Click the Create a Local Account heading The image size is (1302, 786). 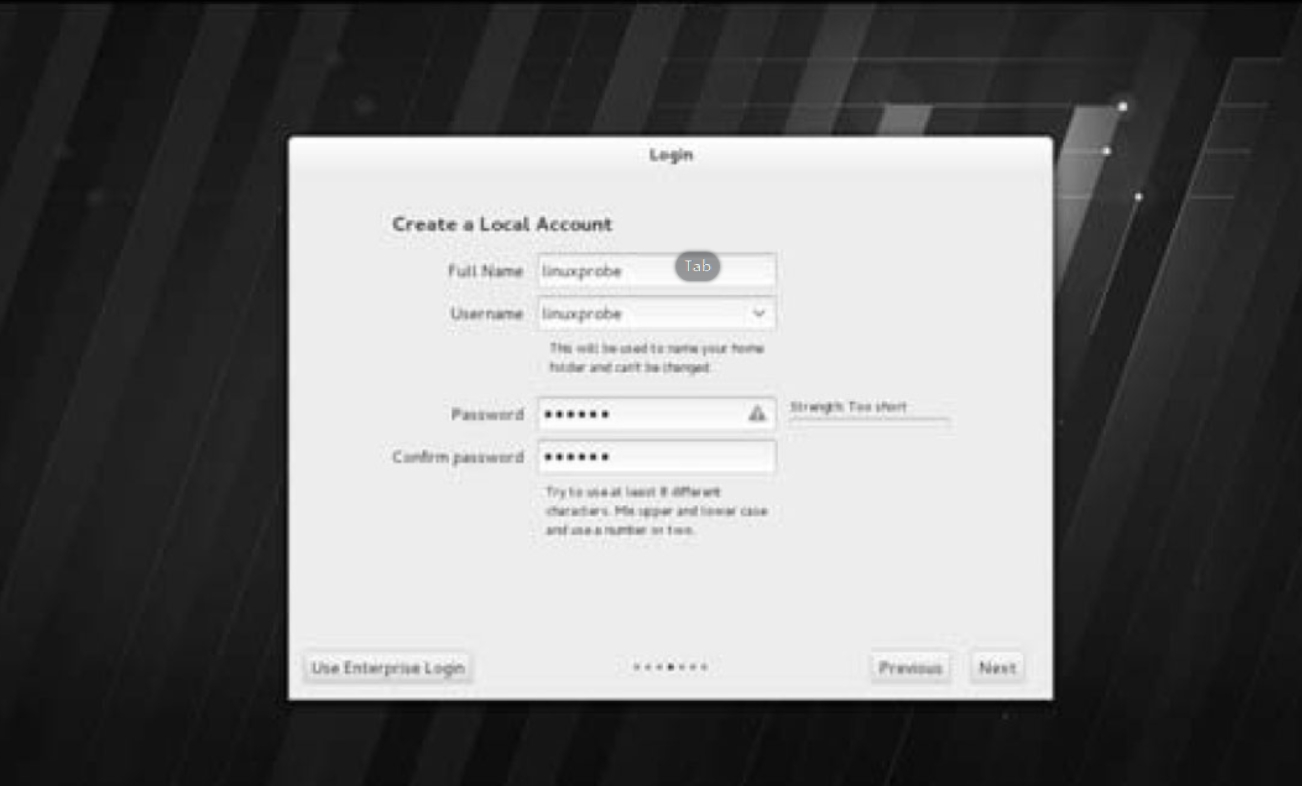[502, 225]
